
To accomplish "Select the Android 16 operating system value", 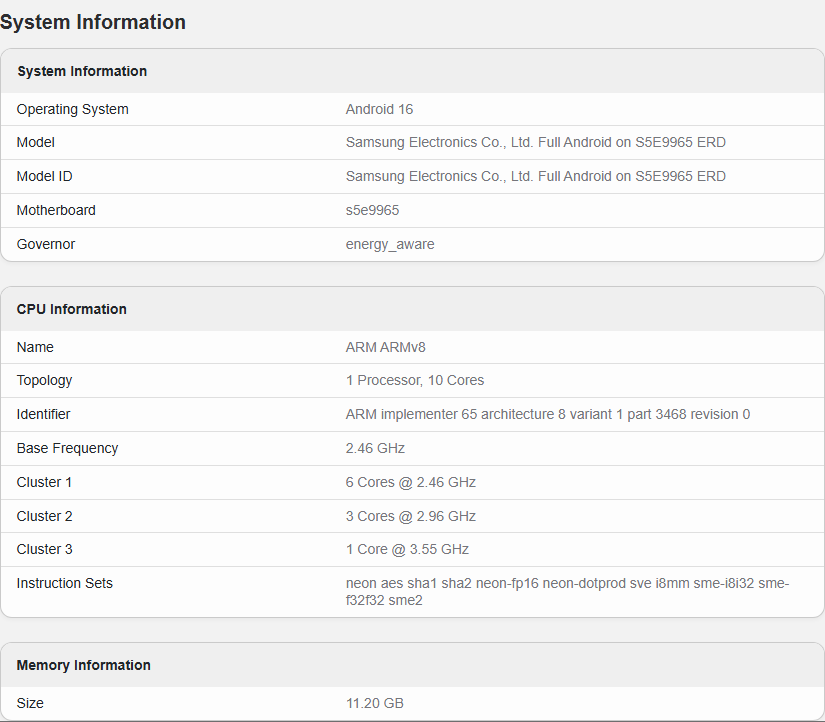I will (379, 109).
